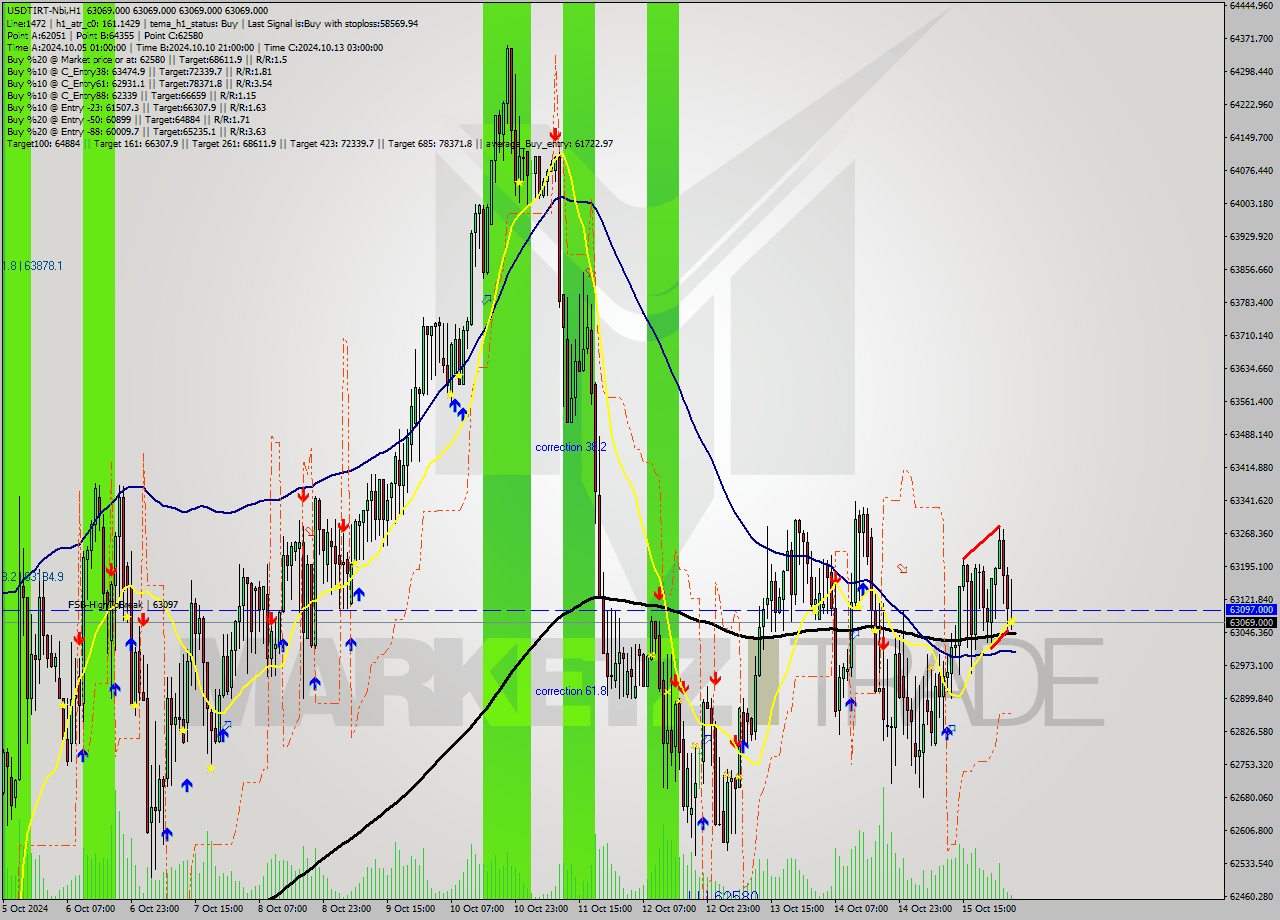Click the 7 Oct 15:00 time label
Image resolution: width=1280 pixels, height=920 pixels.
218,909
